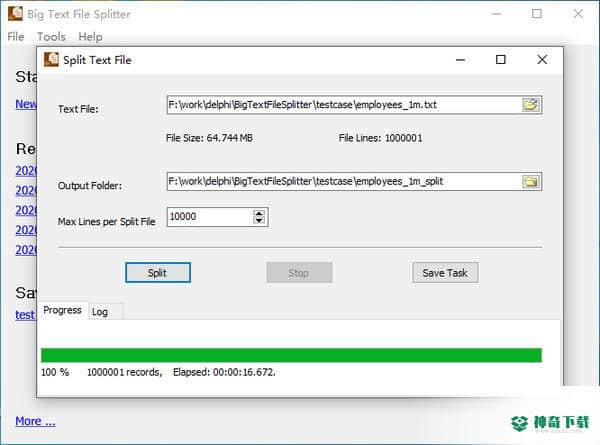Click the Save Task button
The image size is (600, 445).
point(445,273)
